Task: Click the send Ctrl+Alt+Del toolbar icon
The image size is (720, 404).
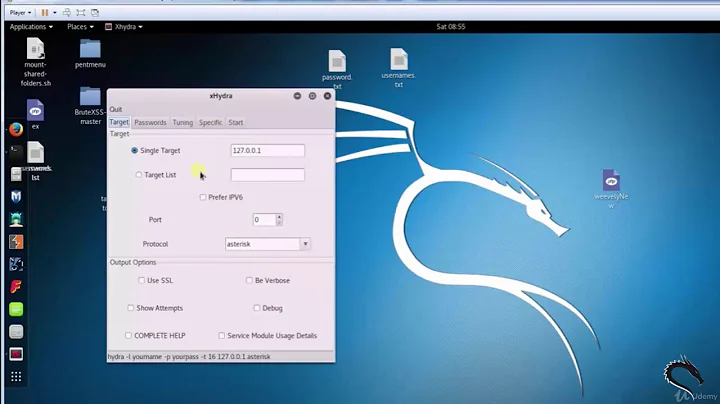Action: tap(67, 13)
